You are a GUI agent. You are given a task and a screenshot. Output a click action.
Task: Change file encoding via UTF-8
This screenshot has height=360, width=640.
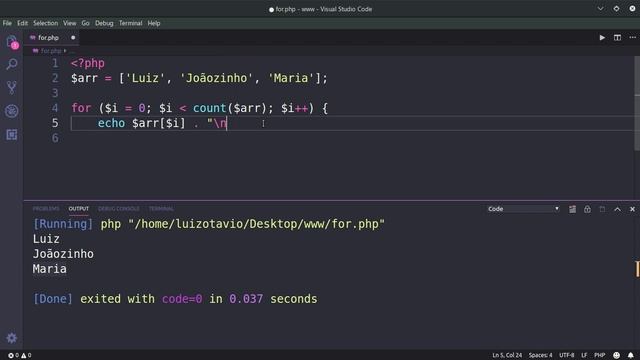tap(567, 355)
